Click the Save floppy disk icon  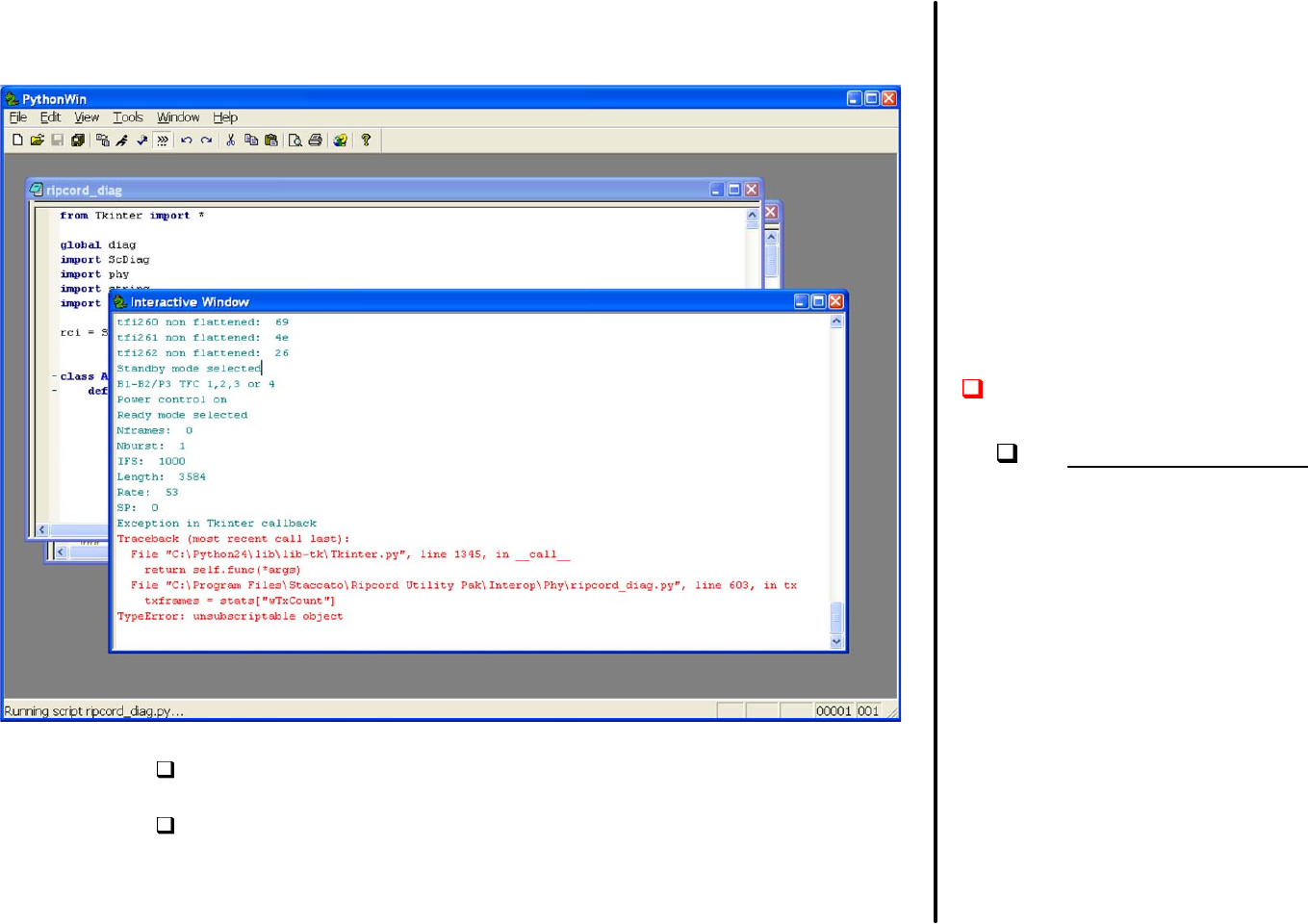(58, 141)
